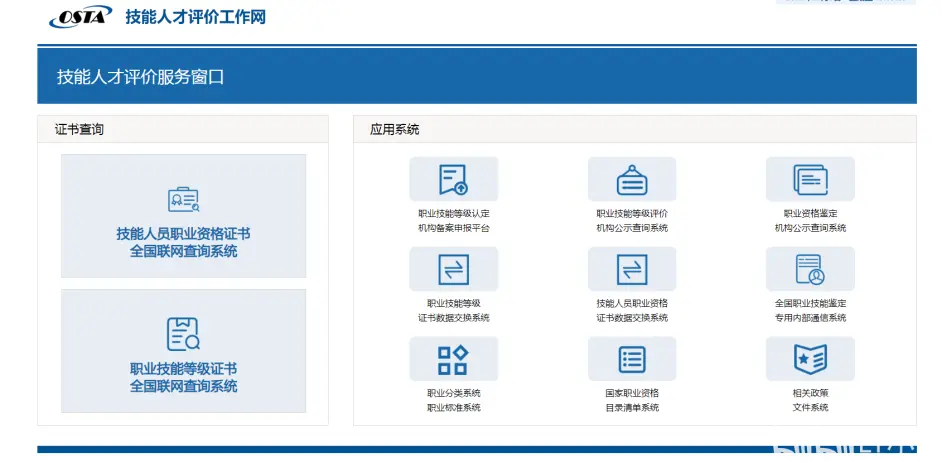The height and width of the screenshot is (462, 942).
Task: Open 技能人员职业资格证书全国联网查询系统 text link
Action: (x=183, y=243)
